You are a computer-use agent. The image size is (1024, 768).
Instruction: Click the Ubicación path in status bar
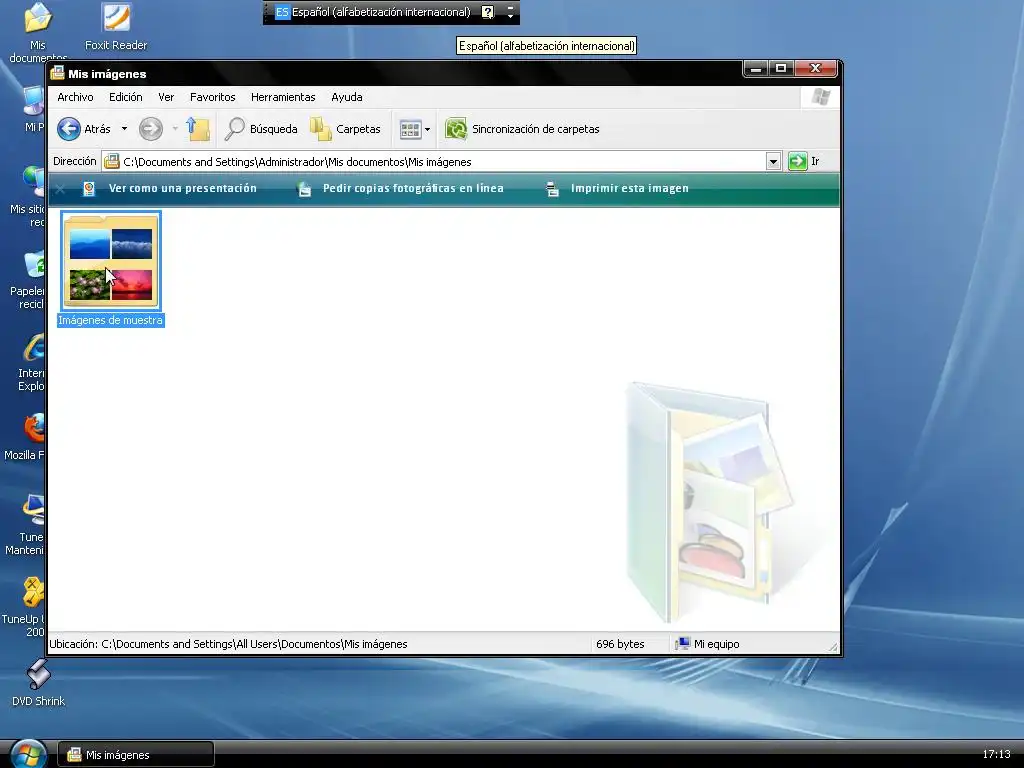229,644
